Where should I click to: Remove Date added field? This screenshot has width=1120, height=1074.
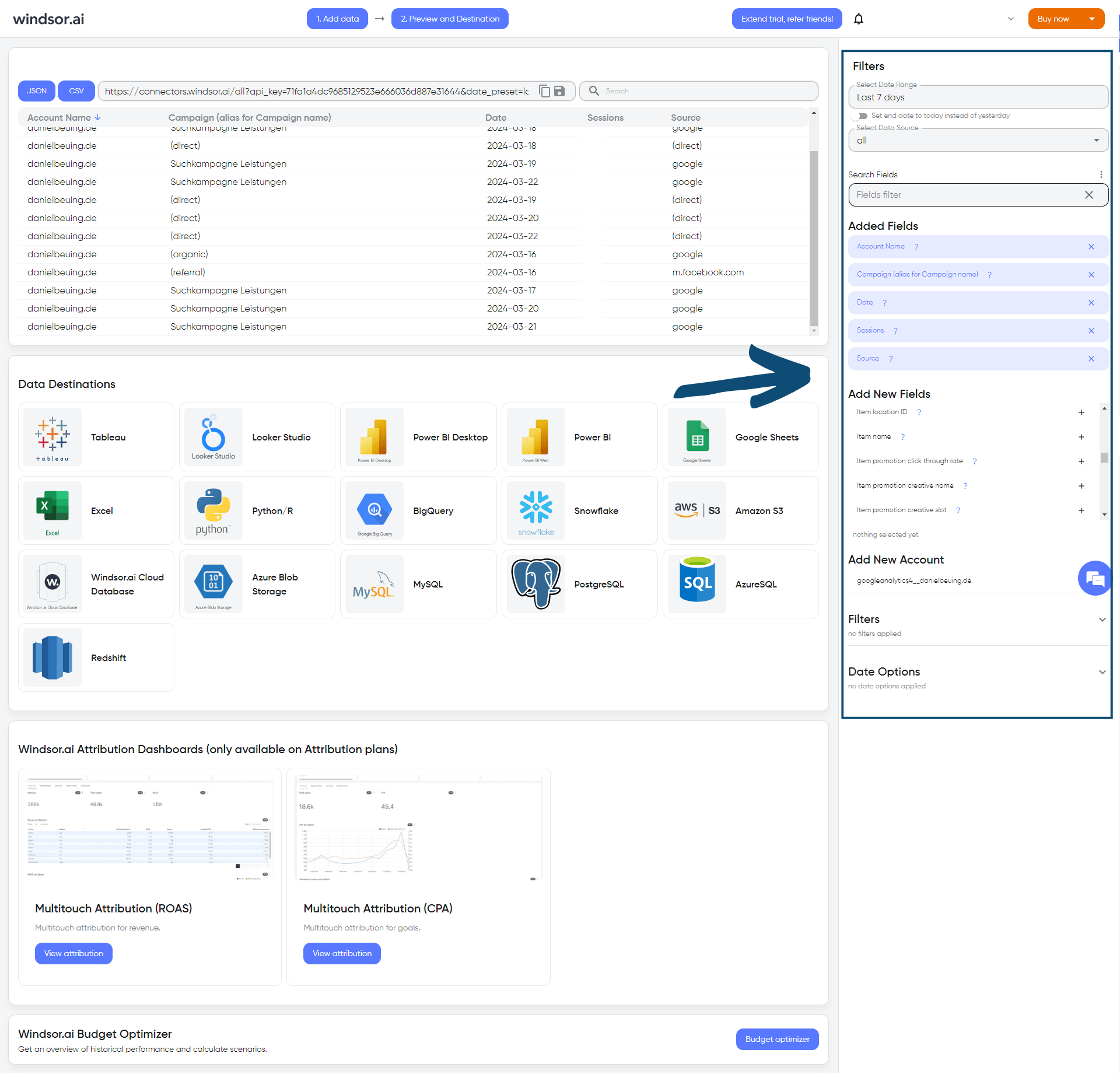tap(1091, 303)
